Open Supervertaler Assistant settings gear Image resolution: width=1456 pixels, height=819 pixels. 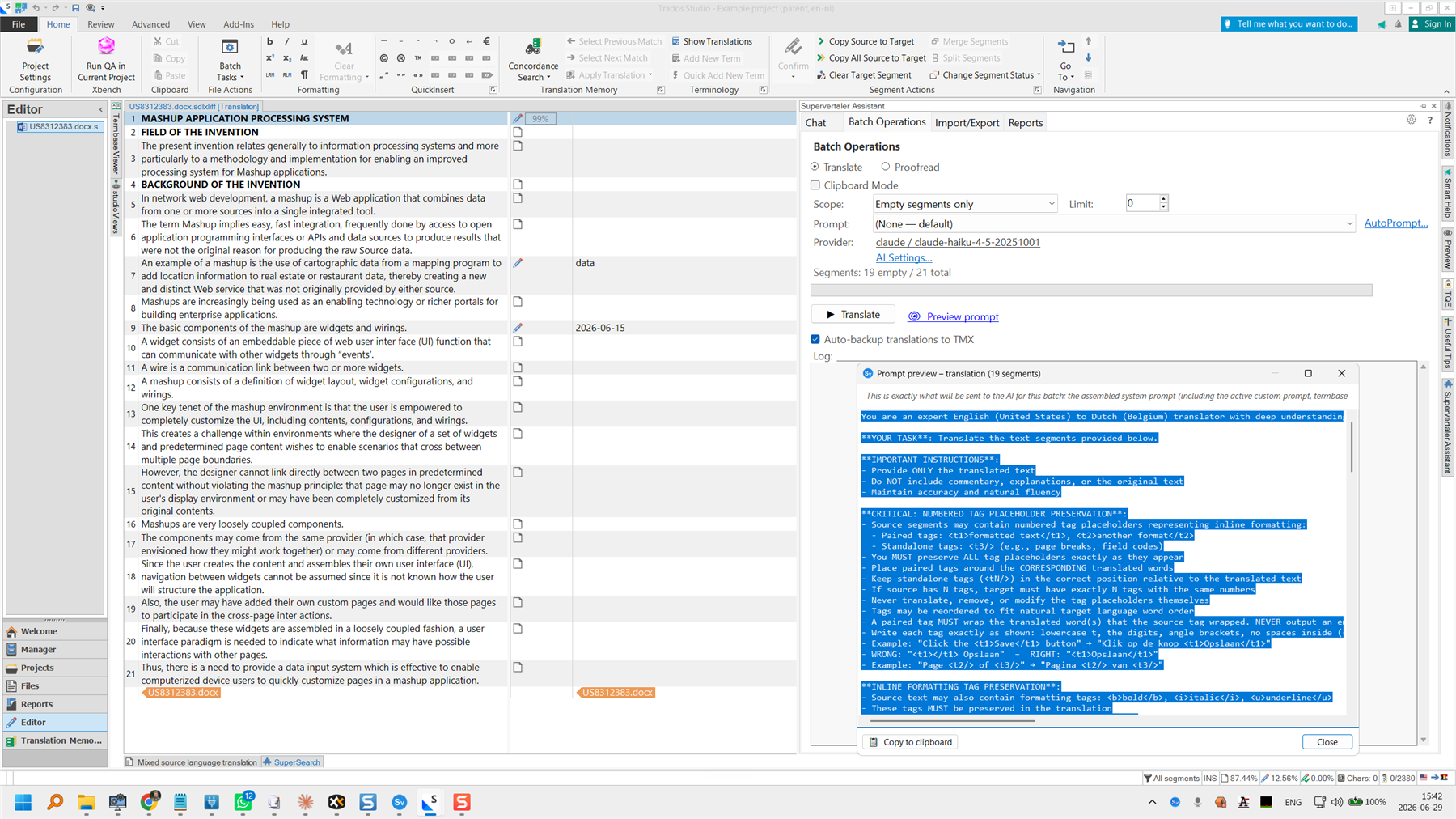[1412, 120]
